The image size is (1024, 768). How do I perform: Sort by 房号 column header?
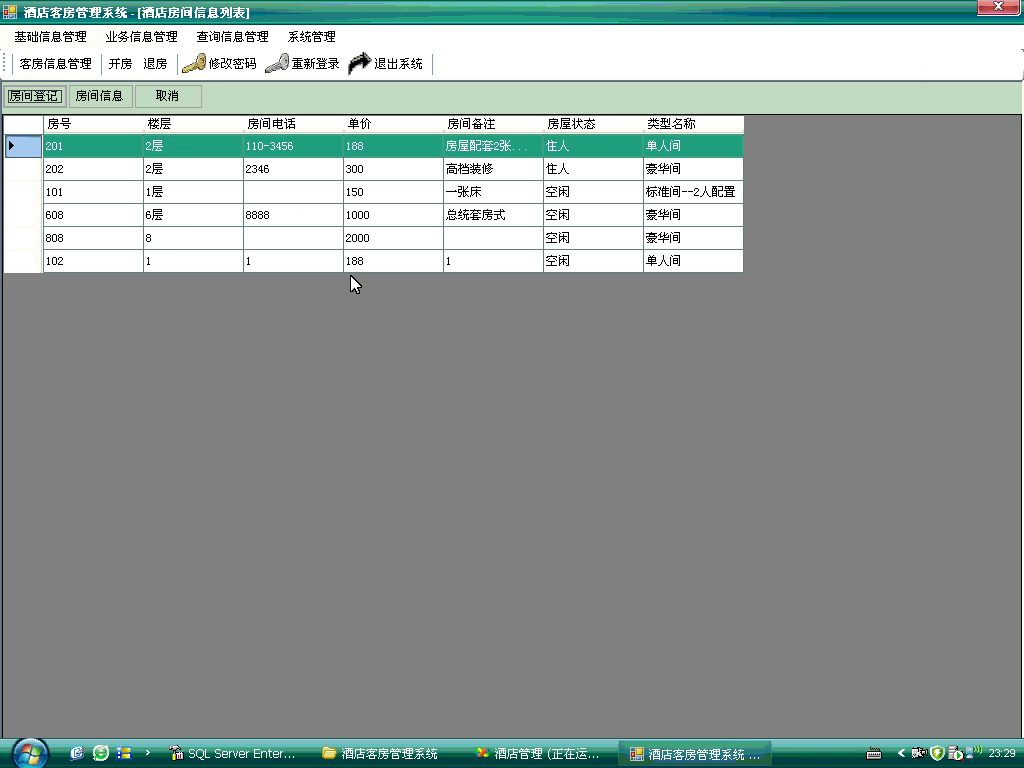[x=93, y=123]
